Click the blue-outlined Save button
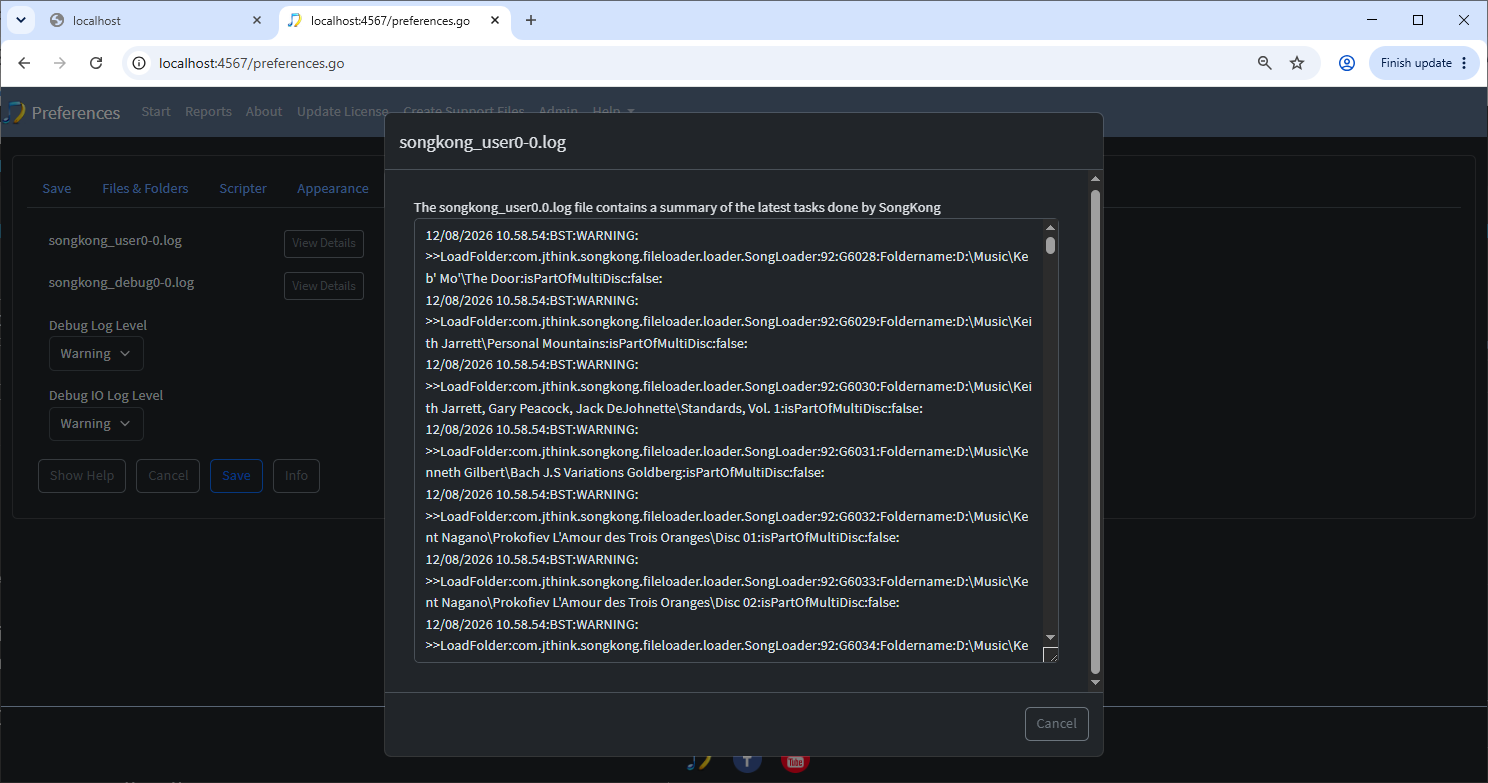1488x783 pixels. tap(236, 476)
